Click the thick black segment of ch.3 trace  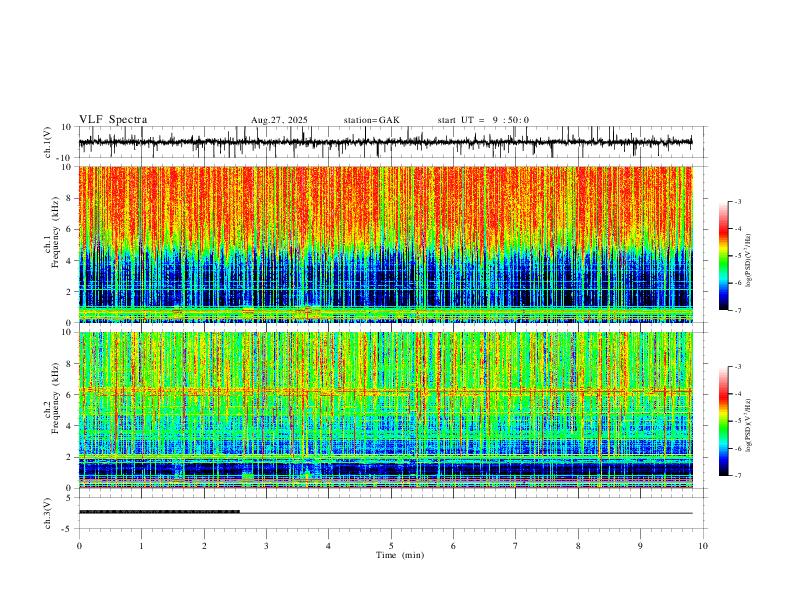pyautogui.click(x=159, y=512)
